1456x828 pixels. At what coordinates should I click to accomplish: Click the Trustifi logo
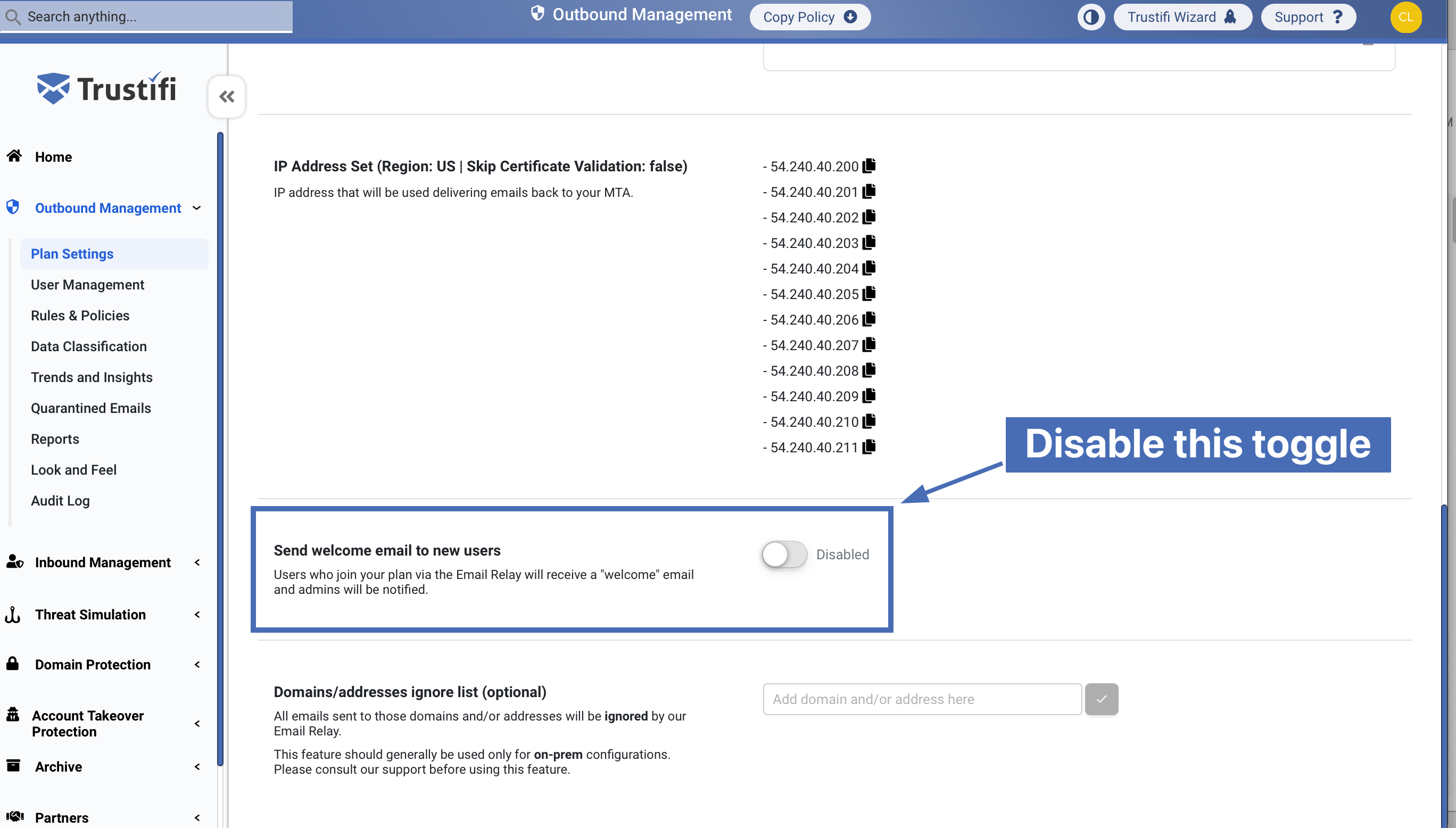coord(106,88)
